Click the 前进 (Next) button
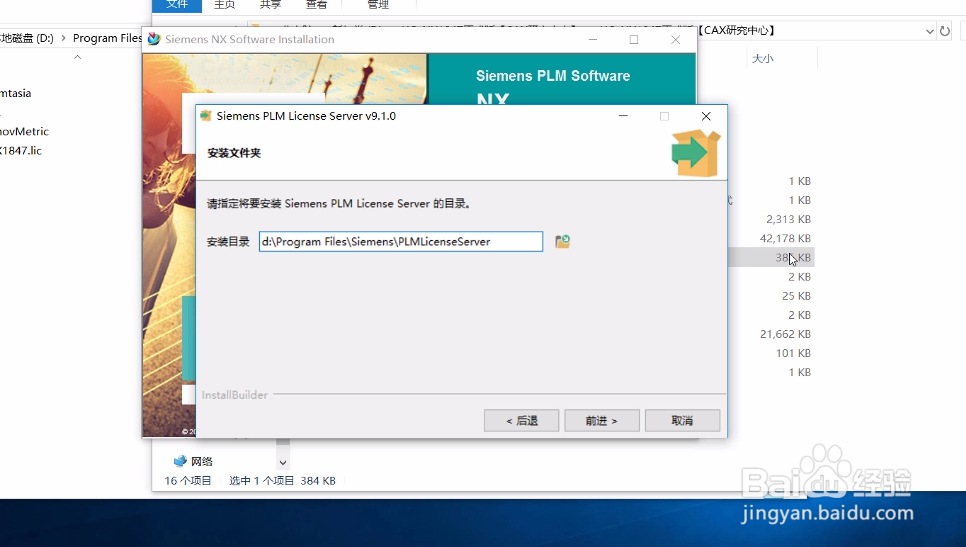The width and height of the screenshot is (966, 547). (x=601, y=421)
